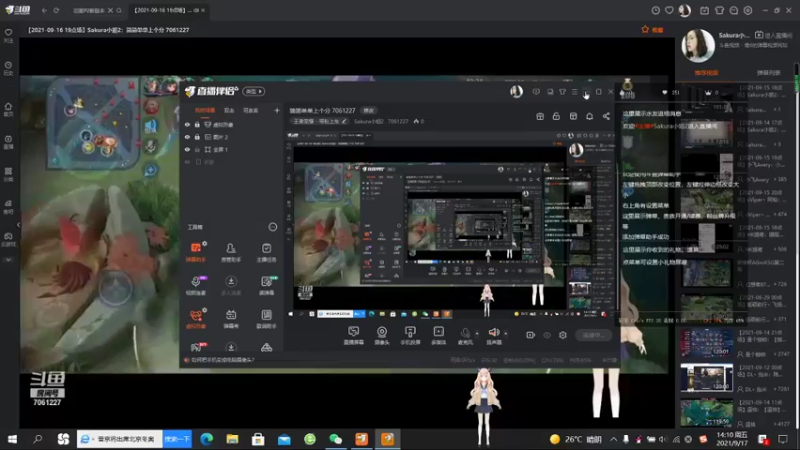This screenshot has height=450, width=800.
Task: Open WeChat from the taskbar
Action: (336, 439)
